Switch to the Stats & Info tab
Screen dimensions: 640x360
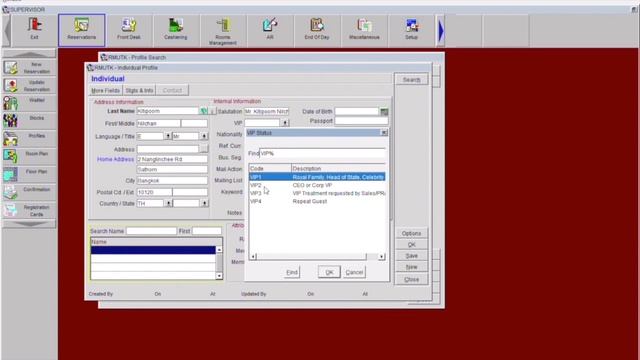139,90
